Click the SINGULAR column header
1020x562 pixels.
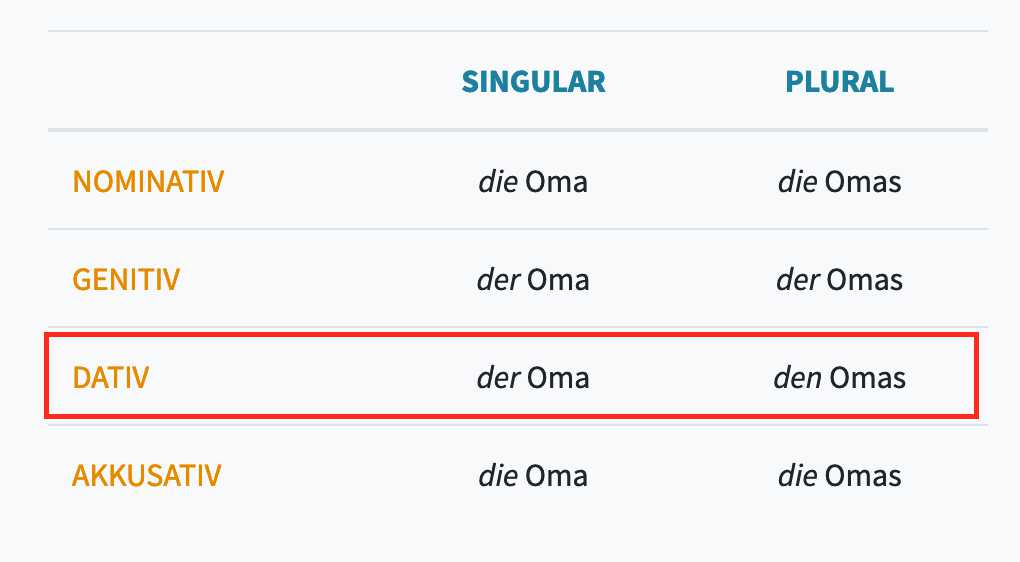(x=533, y=82)
